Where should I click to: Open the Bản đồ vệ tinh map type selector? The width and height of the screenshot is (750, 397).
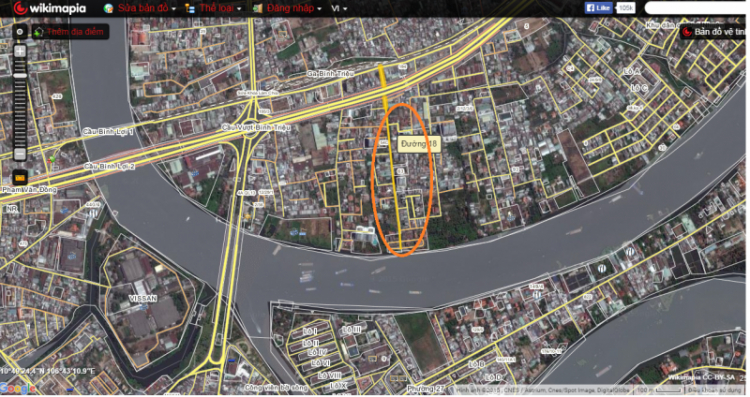[x=714, y=32]
